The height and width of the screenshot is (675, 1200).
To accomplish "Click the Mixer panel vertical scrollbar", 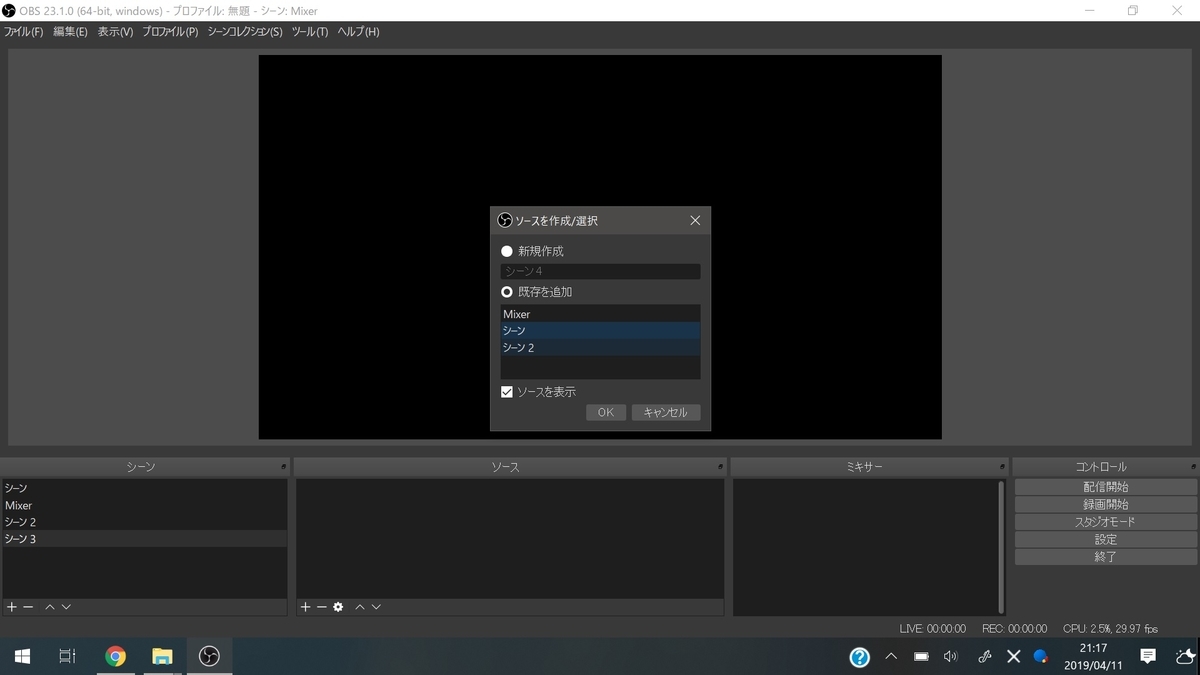I will 1001,547.
